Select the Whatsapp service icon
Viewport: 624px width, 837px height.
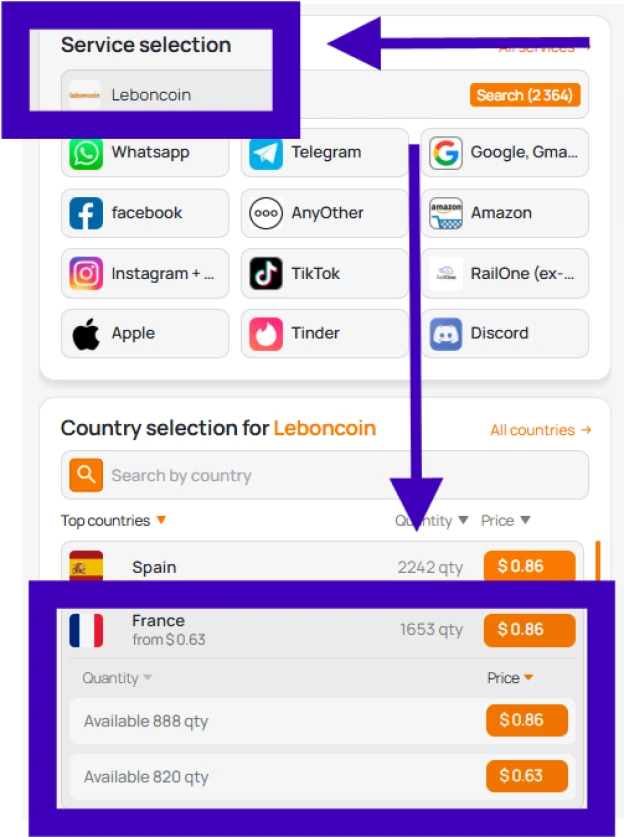point(87,153)
